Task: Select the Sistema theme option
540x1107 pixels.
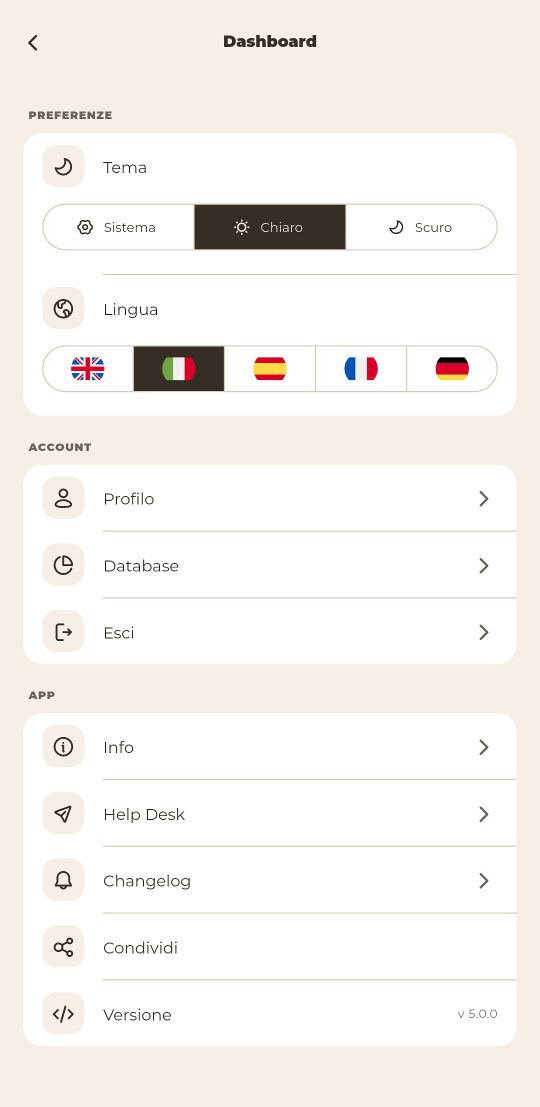Action: tap(119, 227)
